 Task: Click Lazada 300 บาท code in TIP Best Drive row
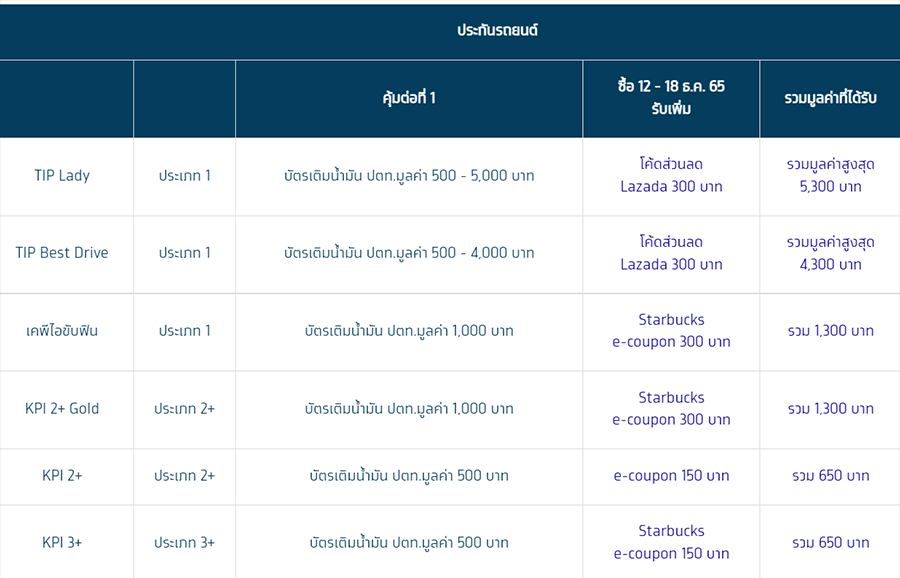coord(671,253)
